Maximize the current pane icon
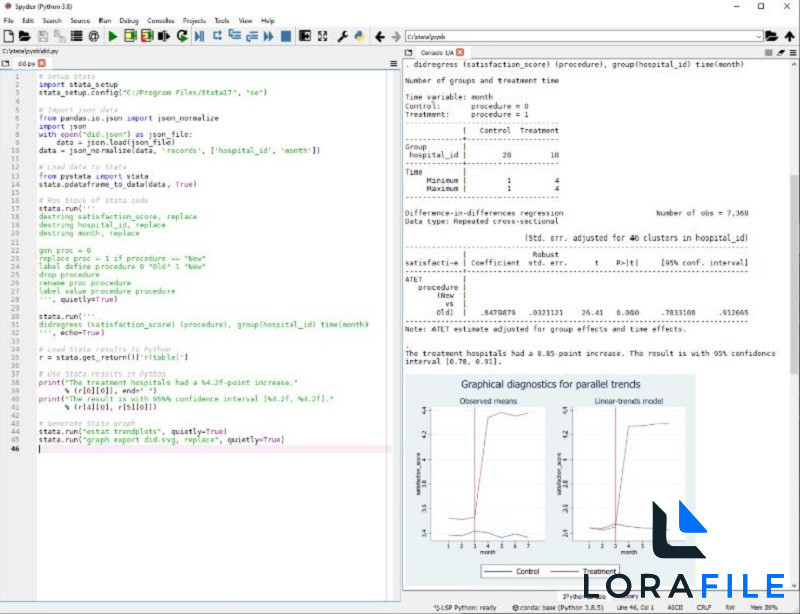The height and width of the screenshot is (614, 800). click(305, 36)
